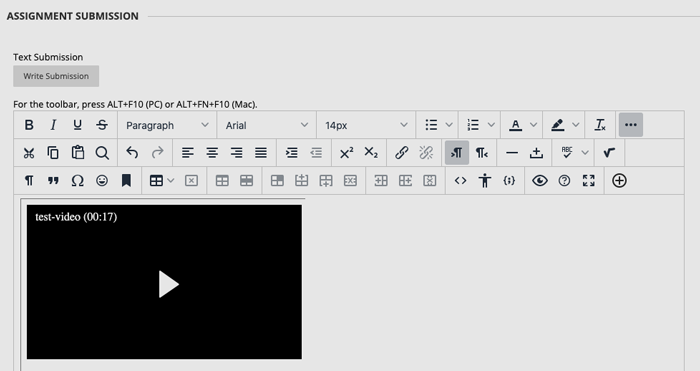The height and width of the screenshot is (371, 700).
Task: Align text left
Action: 188,153
